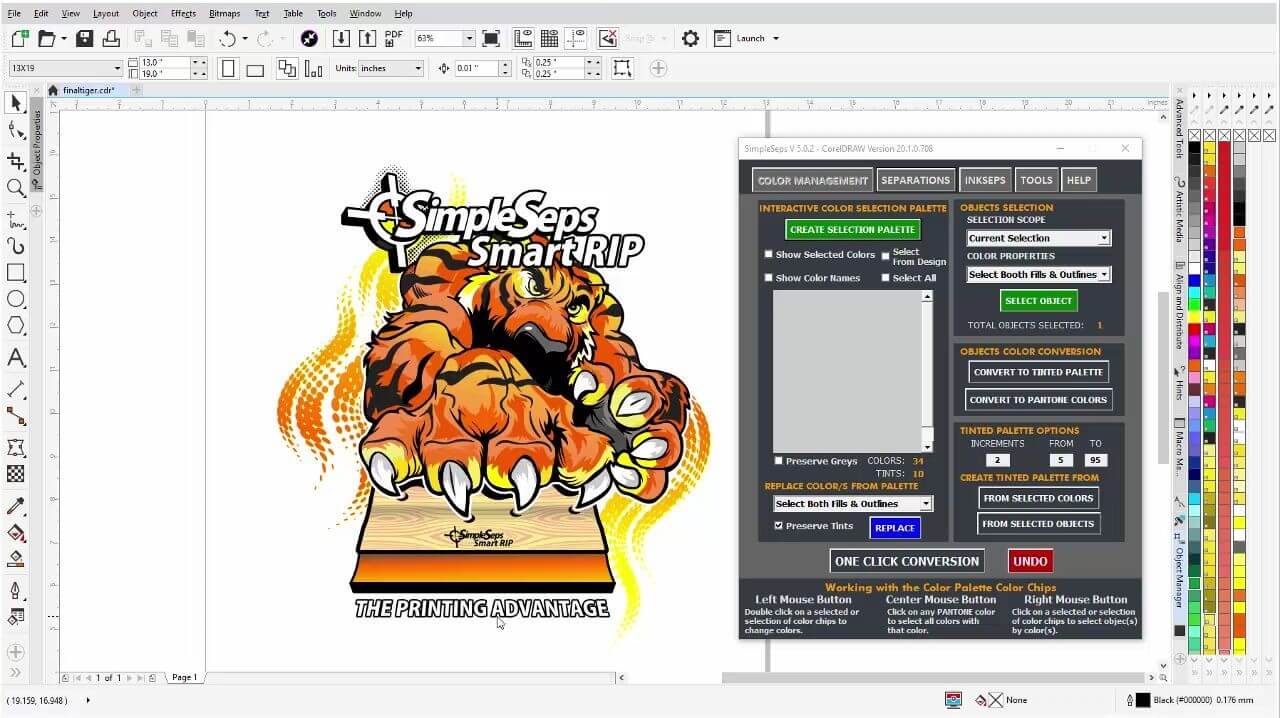
Task: Select the finaltiger.cdr document tab
Action: [88, 90]
